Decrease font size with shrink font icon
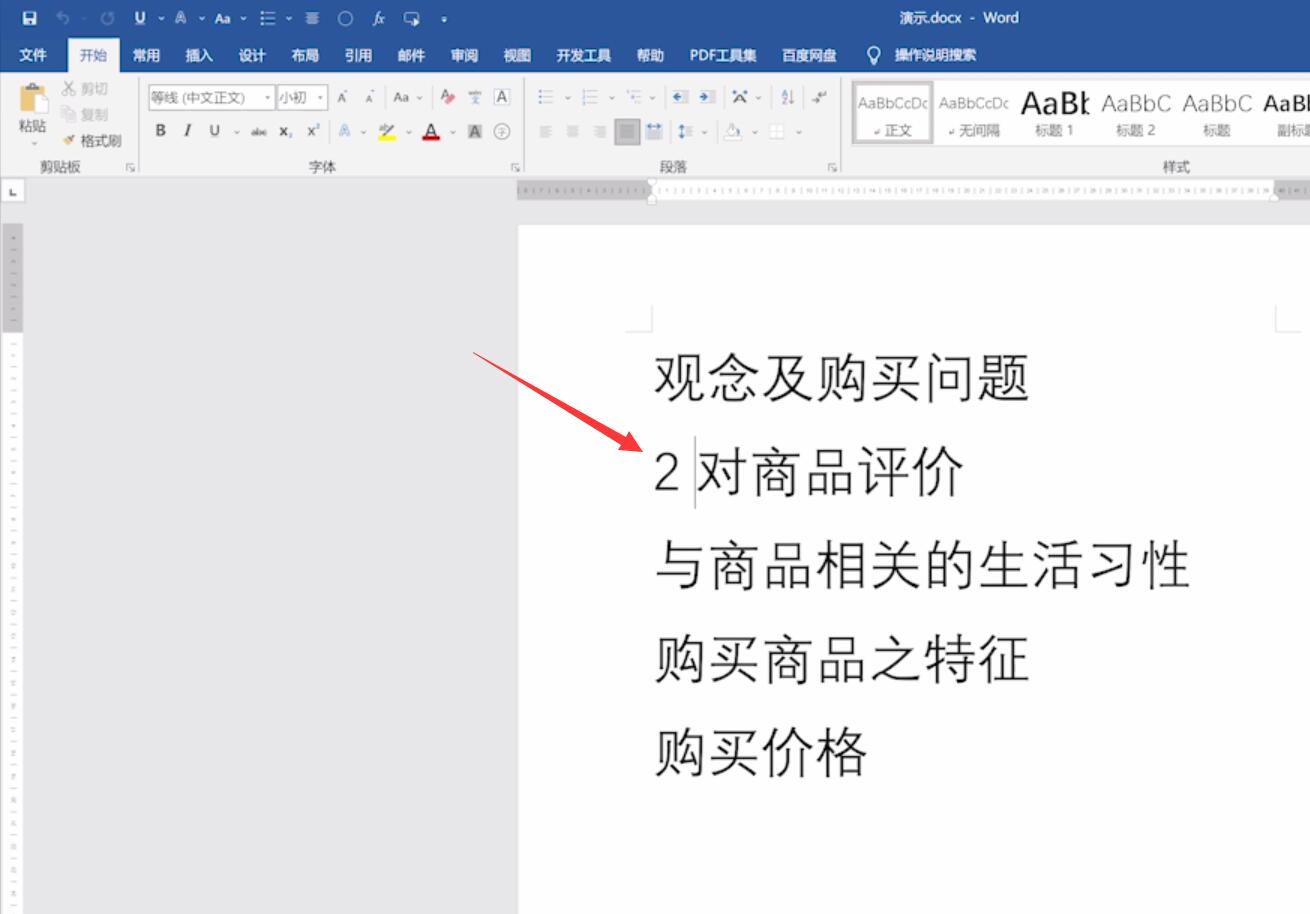Screen dimensions: 1310x914 point(369,97)
